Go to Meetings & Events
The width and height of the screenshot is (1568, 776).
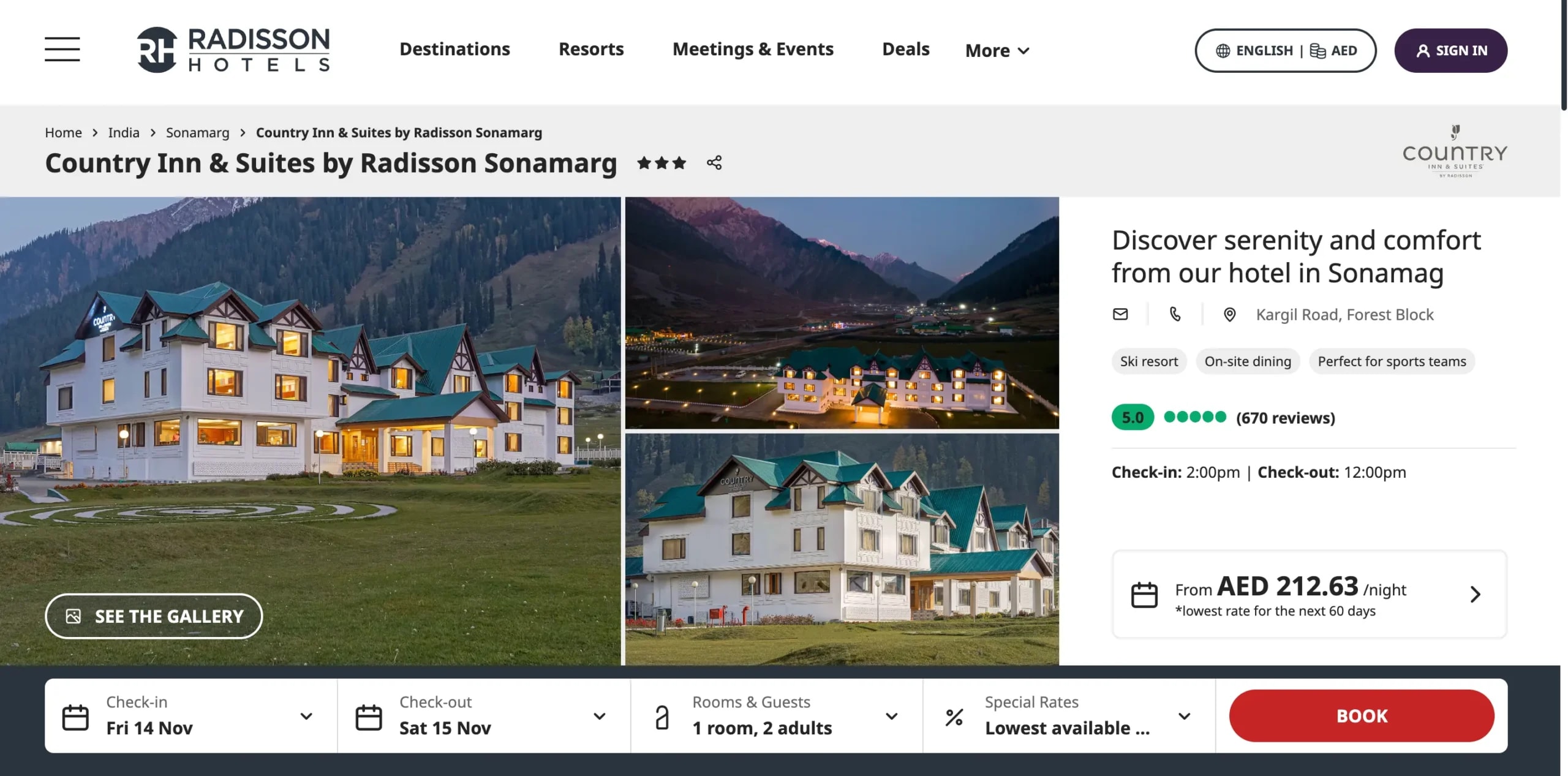[753, 49]
